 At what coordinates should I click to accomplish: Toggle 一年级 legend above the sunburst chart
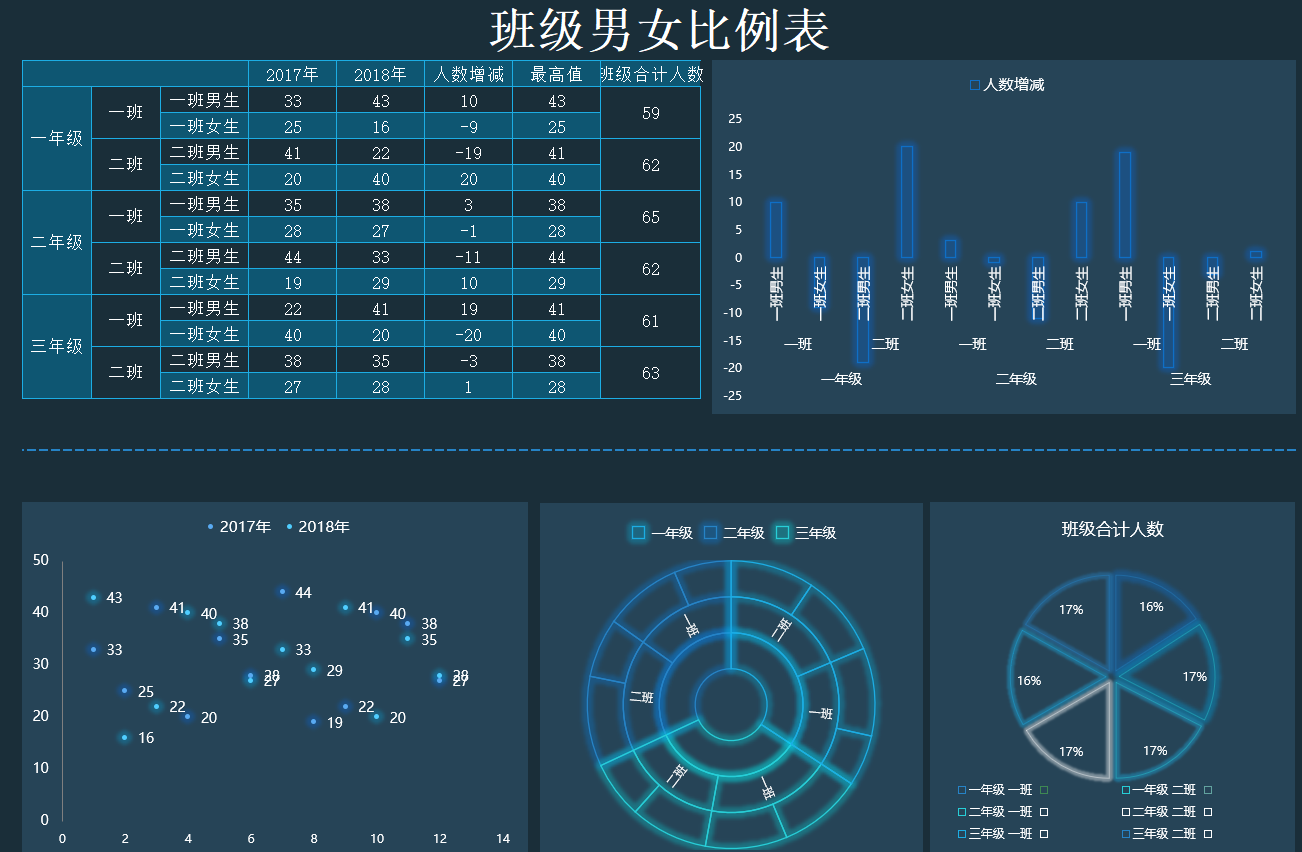point(662,533)
